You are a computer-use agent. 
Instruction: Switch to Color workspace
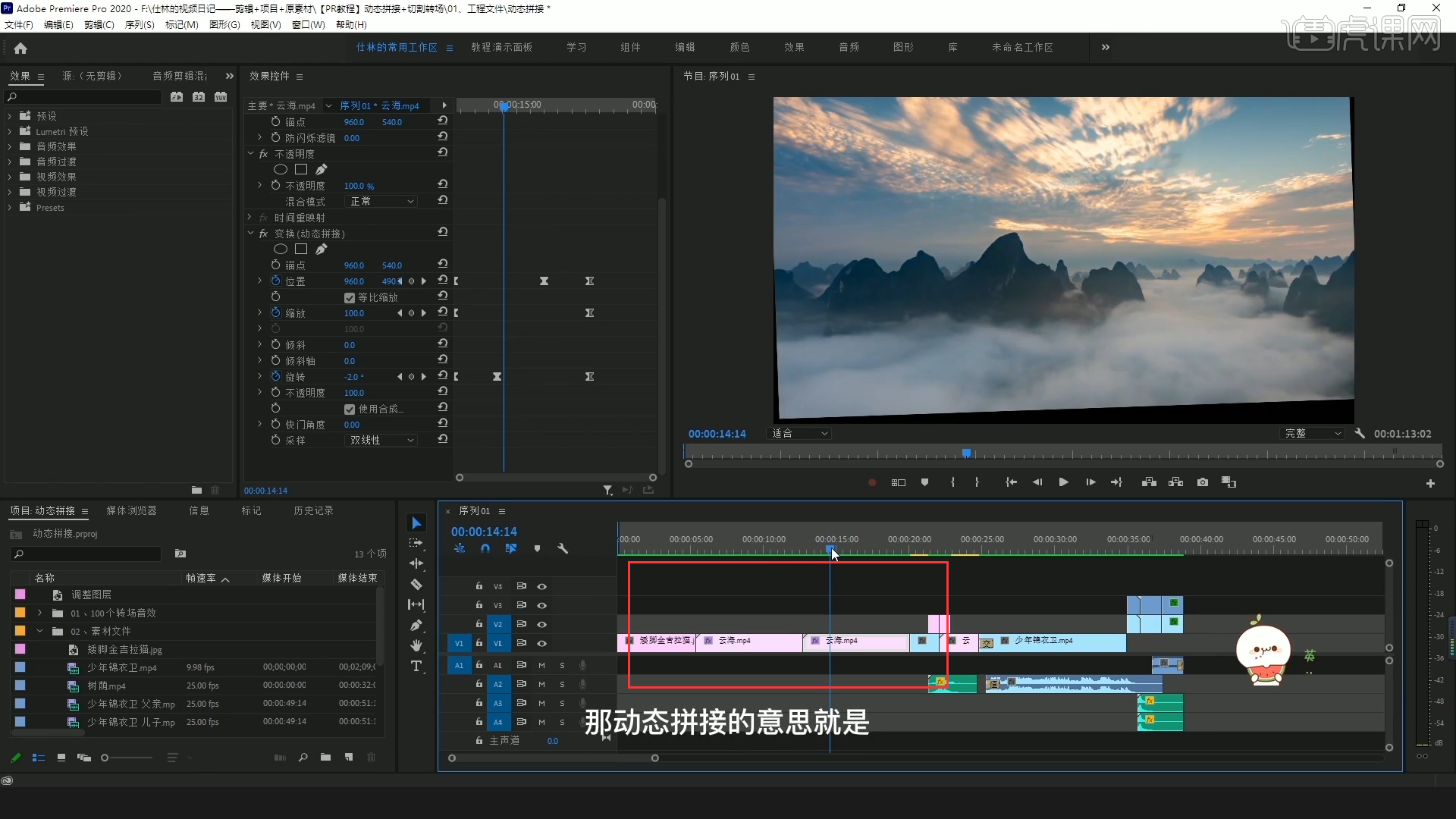(740, 47)
